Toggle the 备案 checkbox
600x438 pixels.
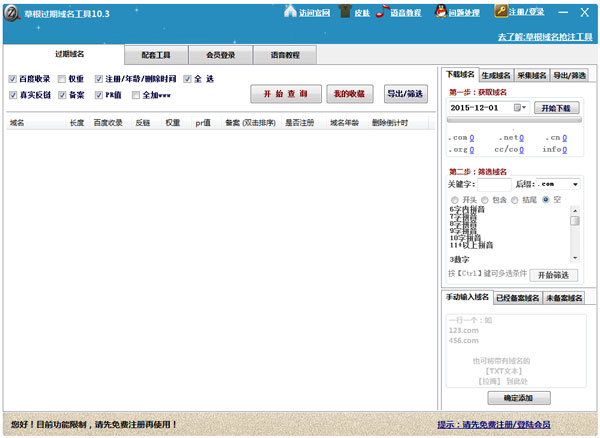(x=62, y=95)
